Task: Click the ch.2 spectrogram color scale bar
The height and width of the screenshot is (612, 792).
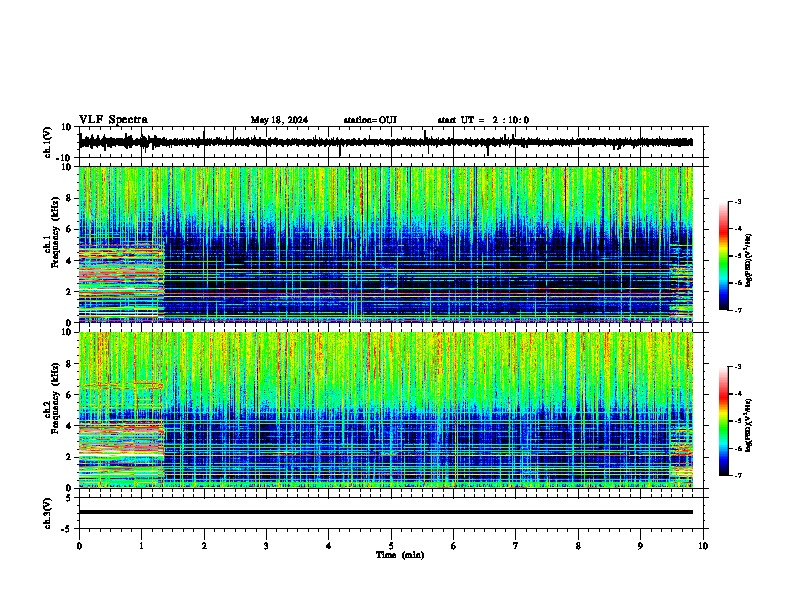Action: [x=724, y=421]
